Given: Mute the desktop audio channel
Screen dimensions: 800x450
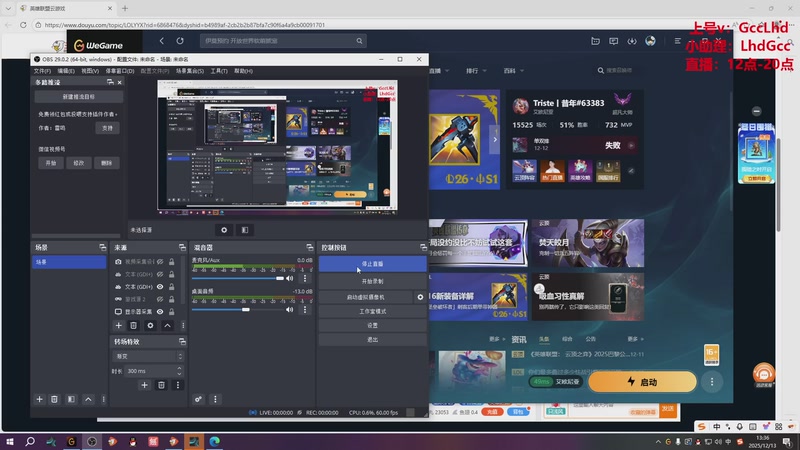Looking at the screenshot, I should [x=290, y=309].
